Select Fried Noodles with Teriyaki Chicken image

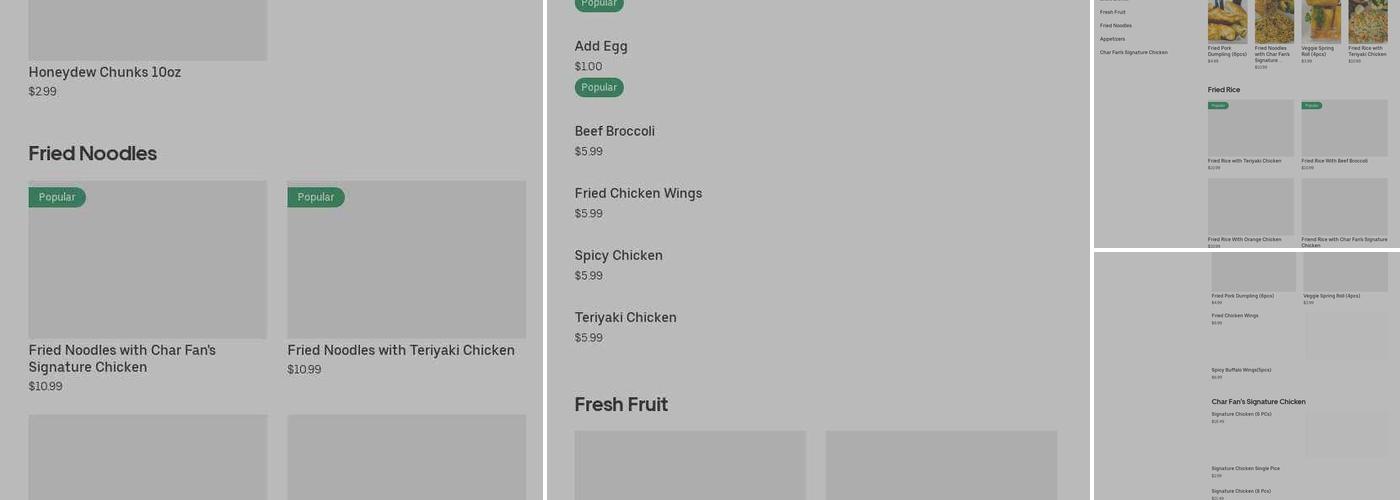click(x=406, y=260)
